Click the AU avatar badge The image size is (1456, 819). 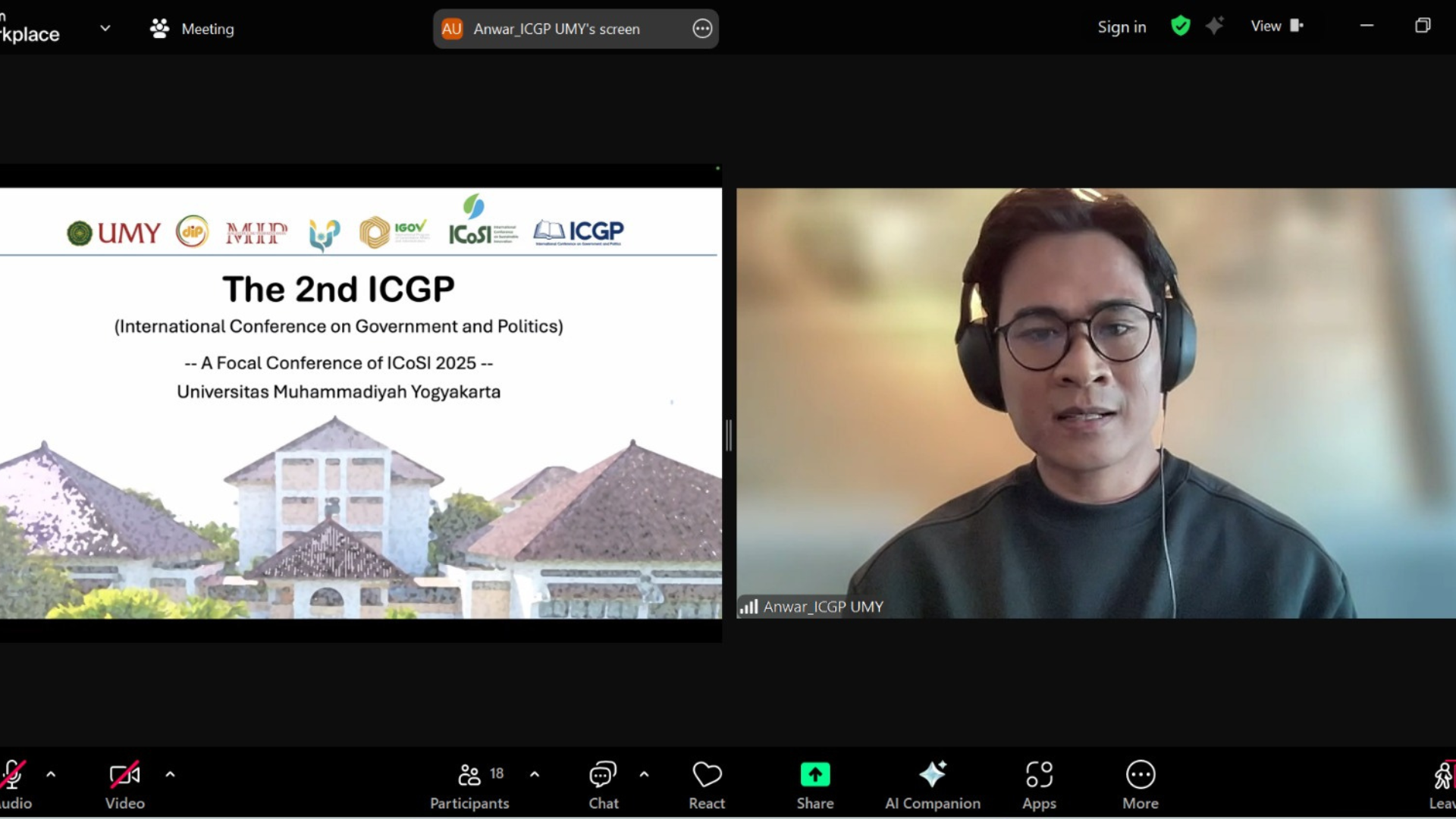452,29
